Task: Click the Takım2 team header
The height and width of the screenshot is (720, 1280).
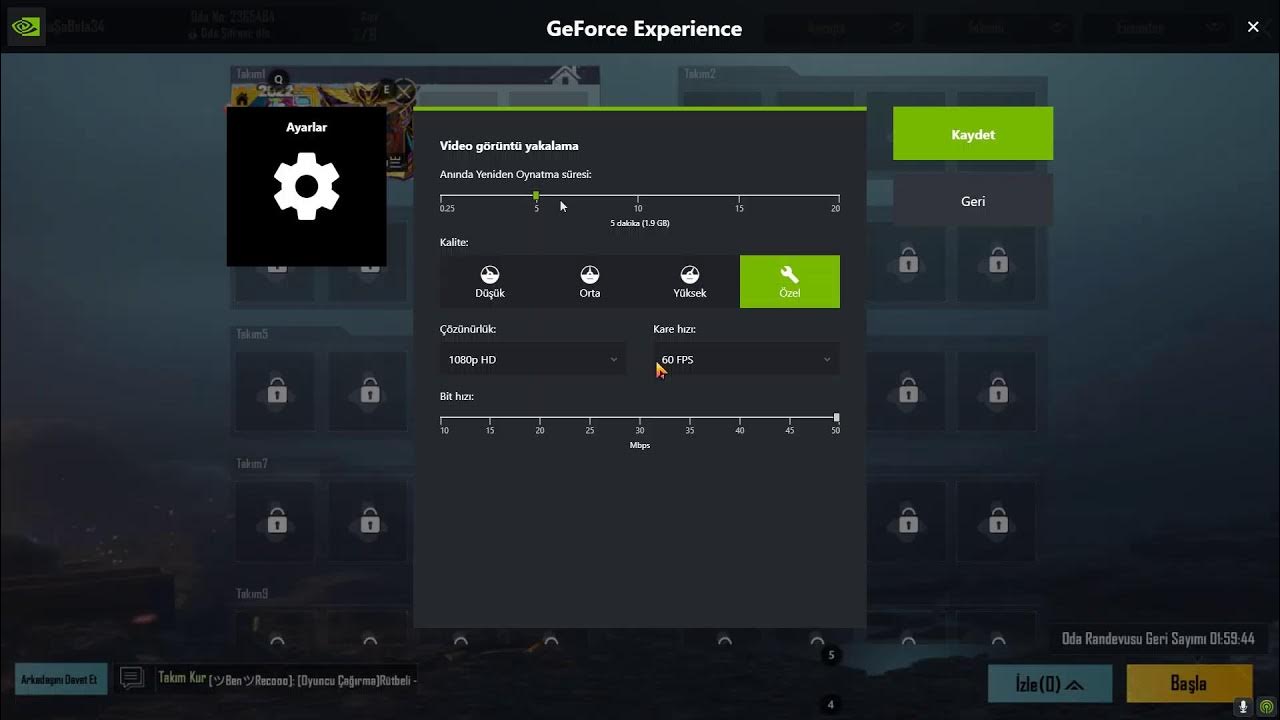Action: 700,73
